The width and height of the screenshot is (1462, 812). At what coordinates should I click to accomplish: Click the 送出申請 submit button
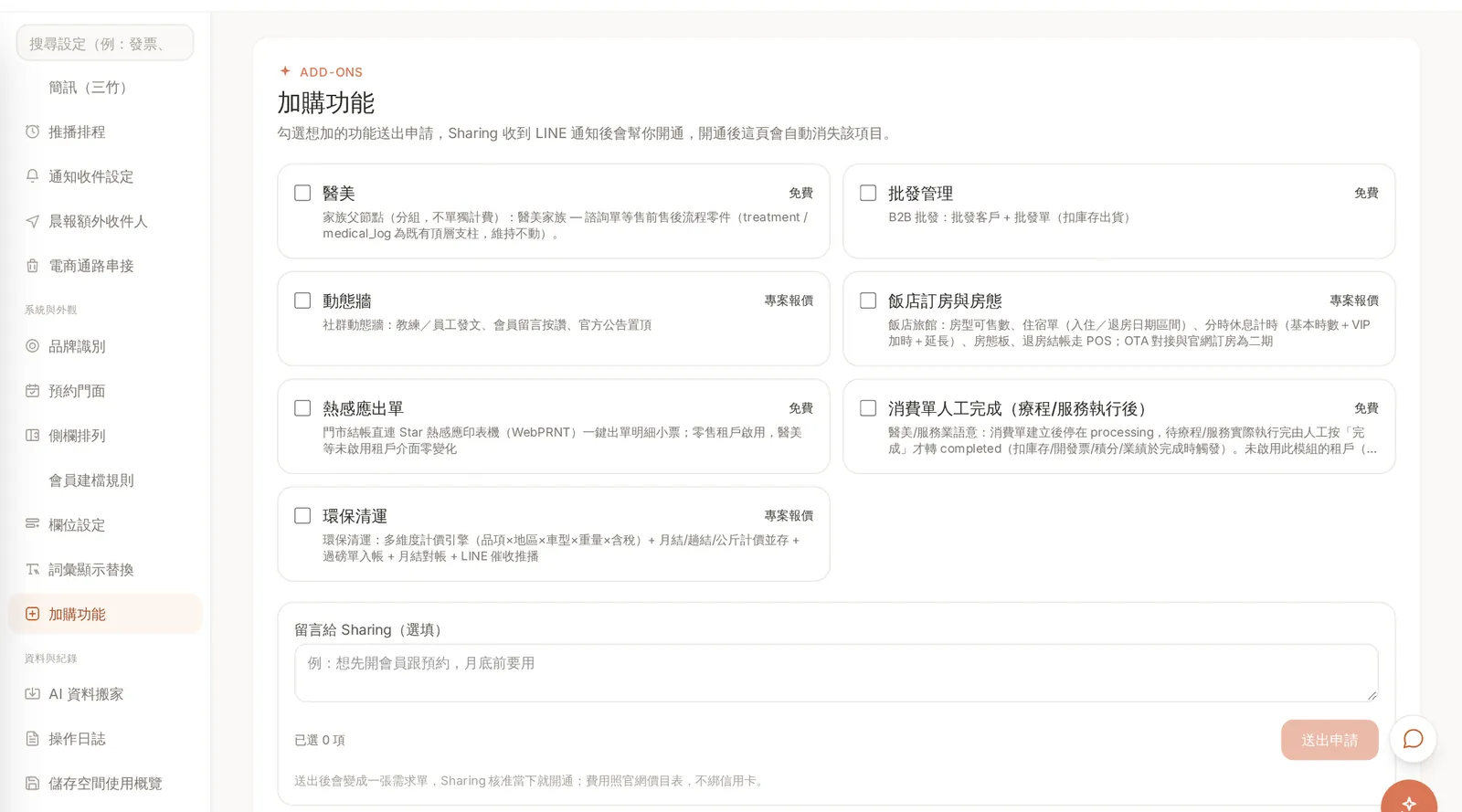point(1329,740)
